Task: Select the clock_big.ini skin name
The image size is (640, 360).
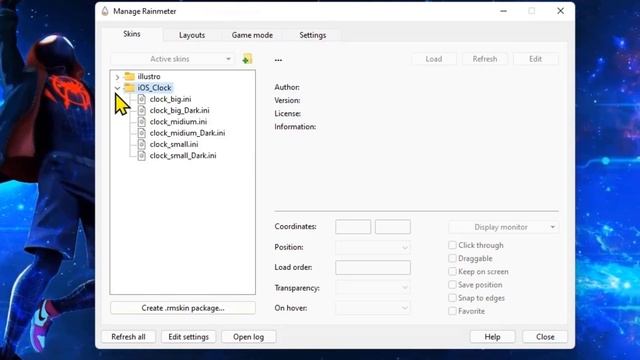Action: pos(170,99)
